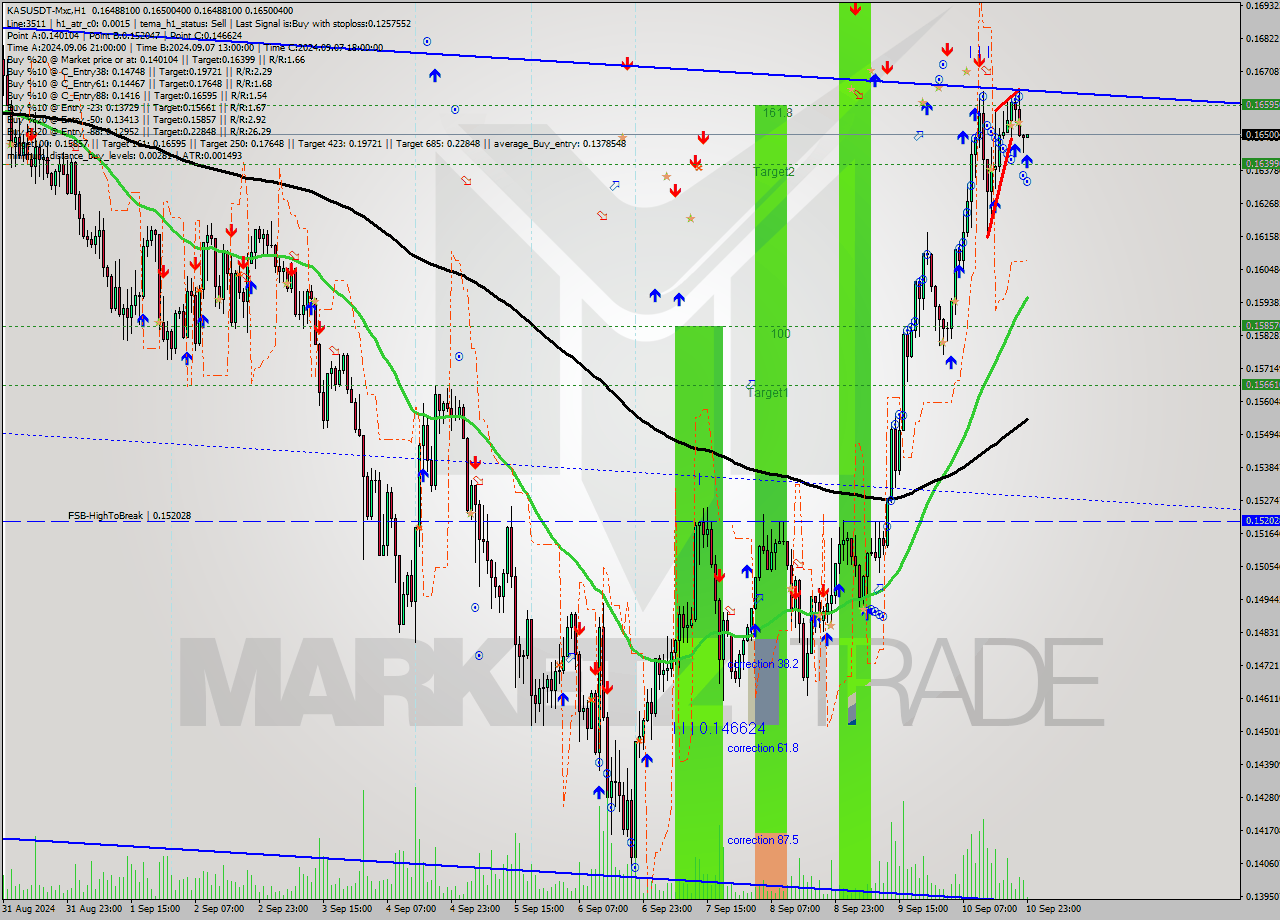The height and width of the screenshot is (920, 1280).
Task: Click the green 0.16595 price tag
Action: pos(1260,104)
